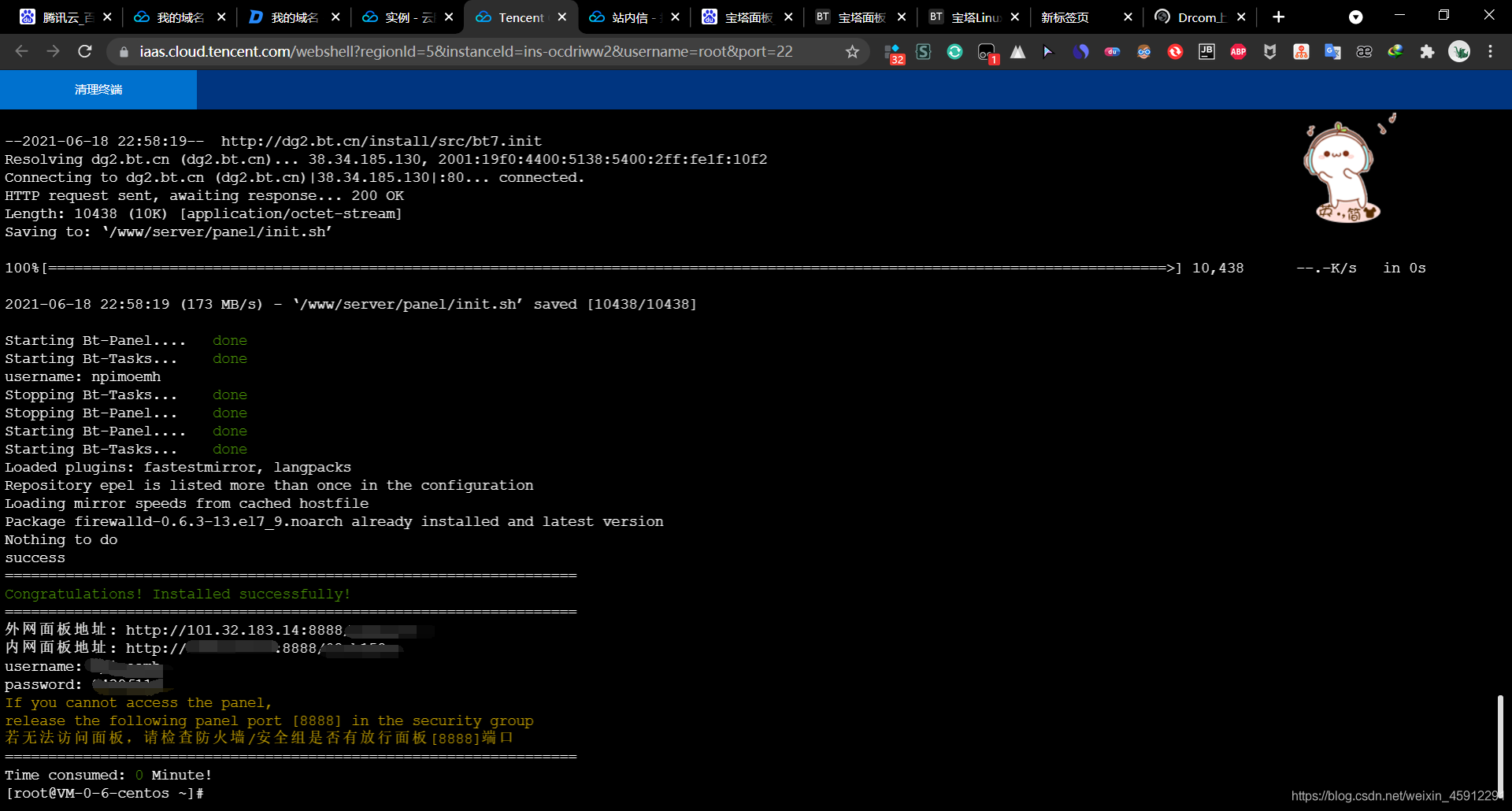Close the Drcom tab
This screenshot has height=811, width=1512.
(x=1241, y=17)
